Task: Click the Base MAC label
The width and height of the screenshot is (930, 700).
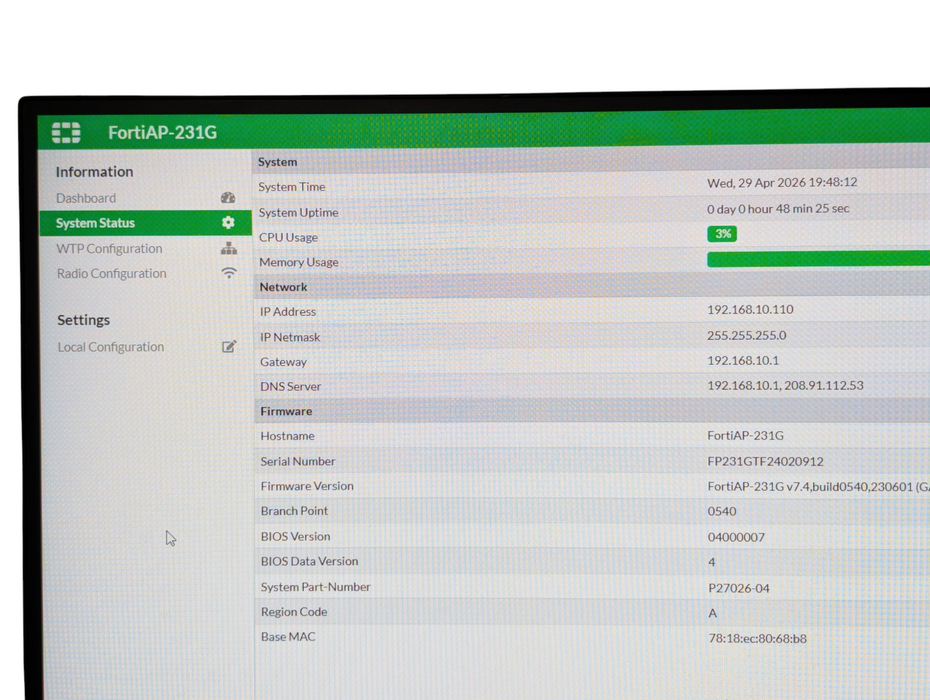Action: click(288, 637)
